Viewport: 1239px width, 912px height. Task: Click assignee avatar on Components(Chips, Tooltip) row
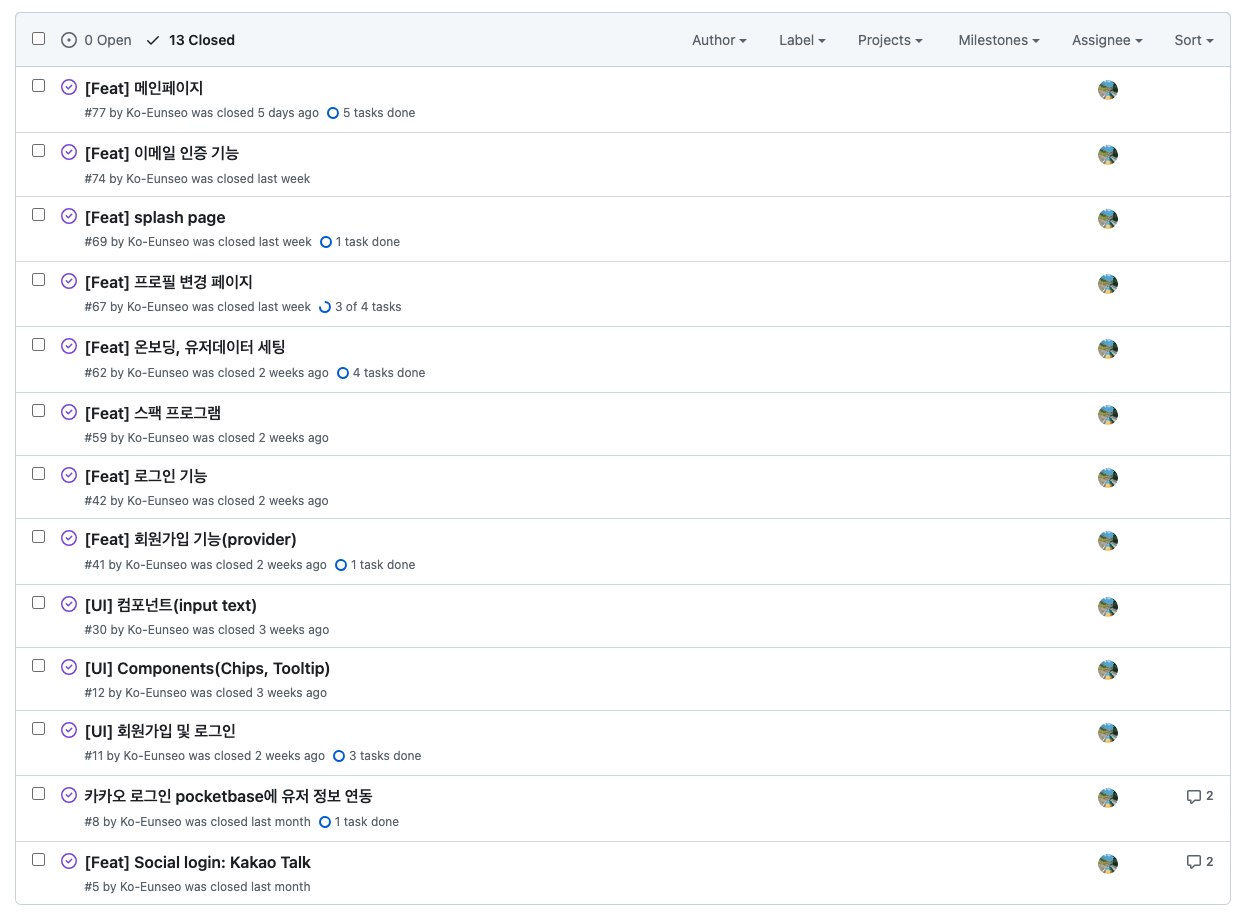click(1108, 670)
